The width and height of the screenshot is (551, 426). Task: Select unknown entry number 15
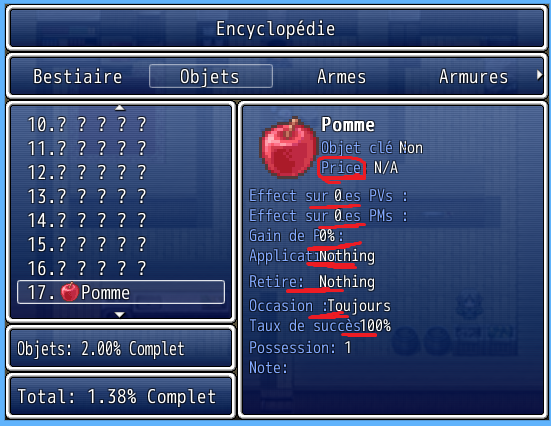coord(121,244)
